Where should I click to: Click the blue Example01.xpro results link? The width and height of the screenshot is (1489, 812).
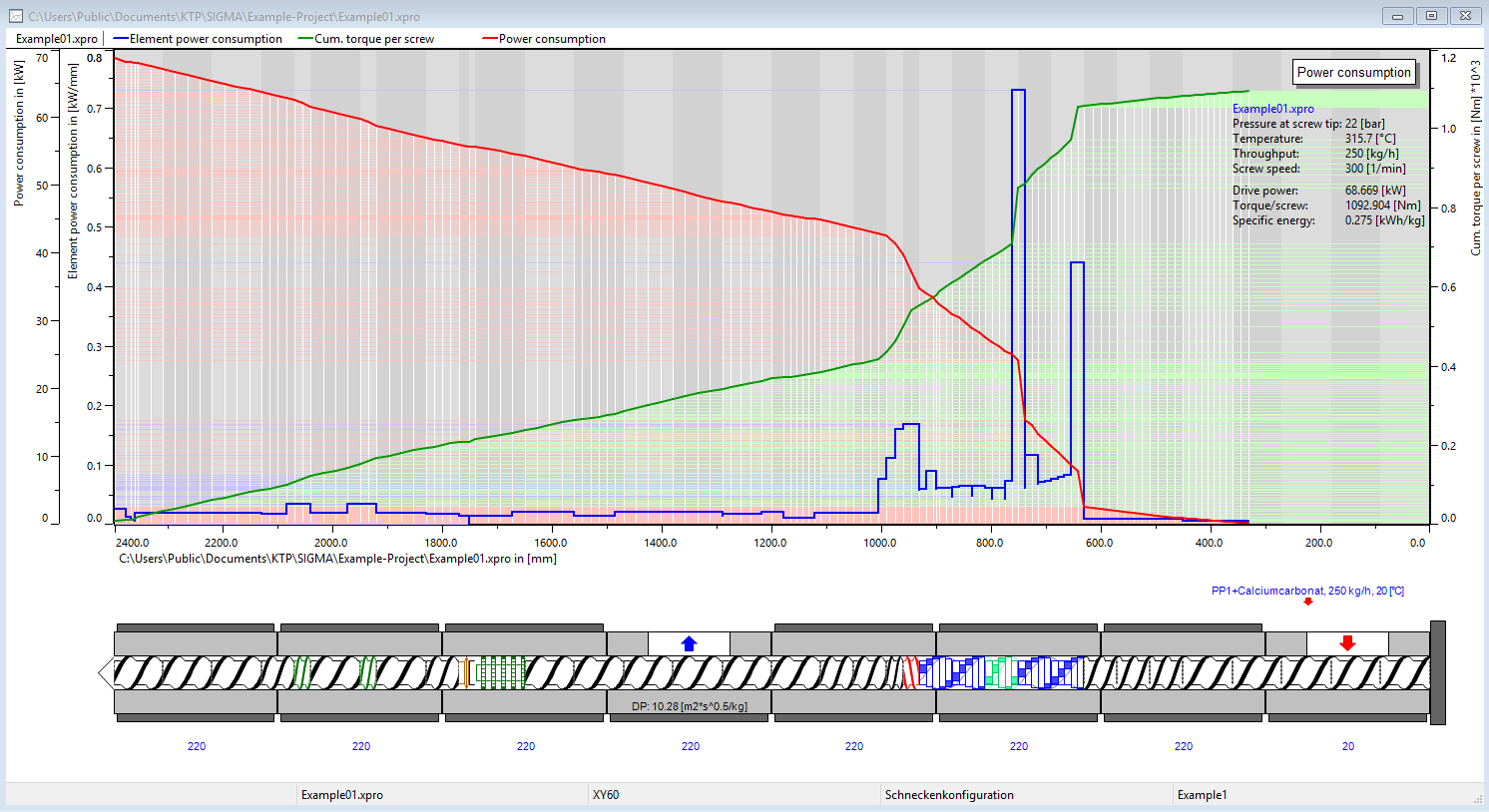coord(1272,109)
